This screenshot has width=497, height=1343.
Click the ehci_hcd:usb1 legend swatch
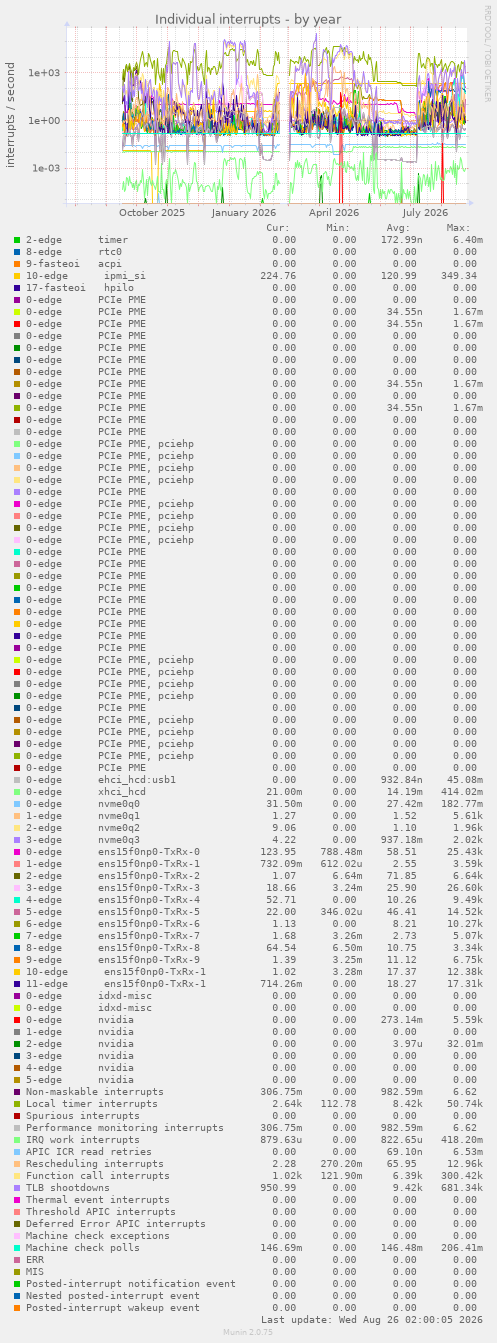tap(17, 780)
